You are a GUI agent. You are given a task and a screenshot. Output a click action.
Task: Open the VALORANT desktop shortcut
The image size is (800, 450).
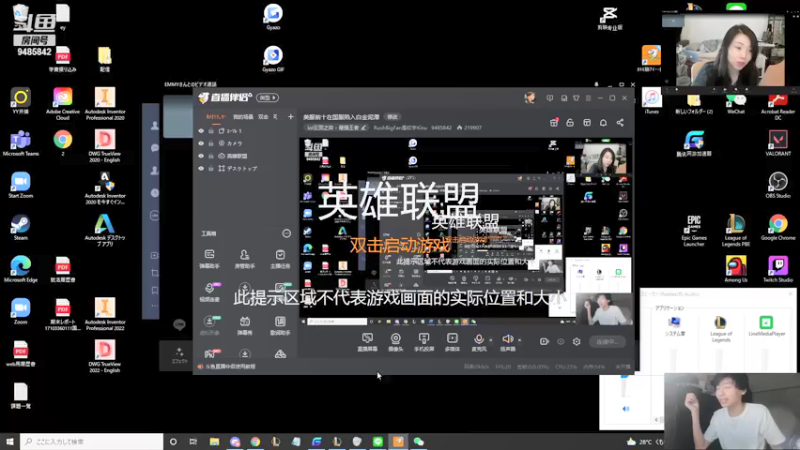(x=778, y=143)
